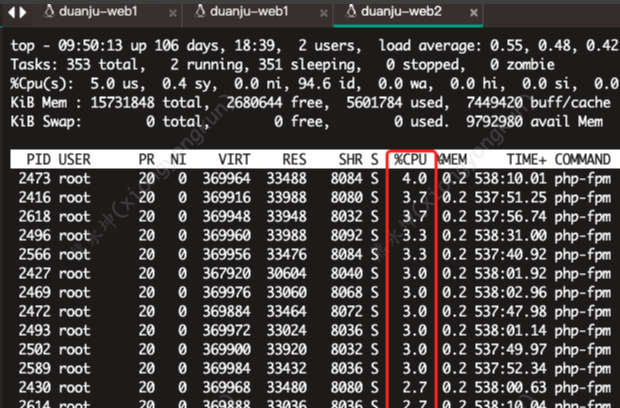This screenshot has width=620, height=408.
Task: Select PID 2473 in process list
Action: click(34, 179)
